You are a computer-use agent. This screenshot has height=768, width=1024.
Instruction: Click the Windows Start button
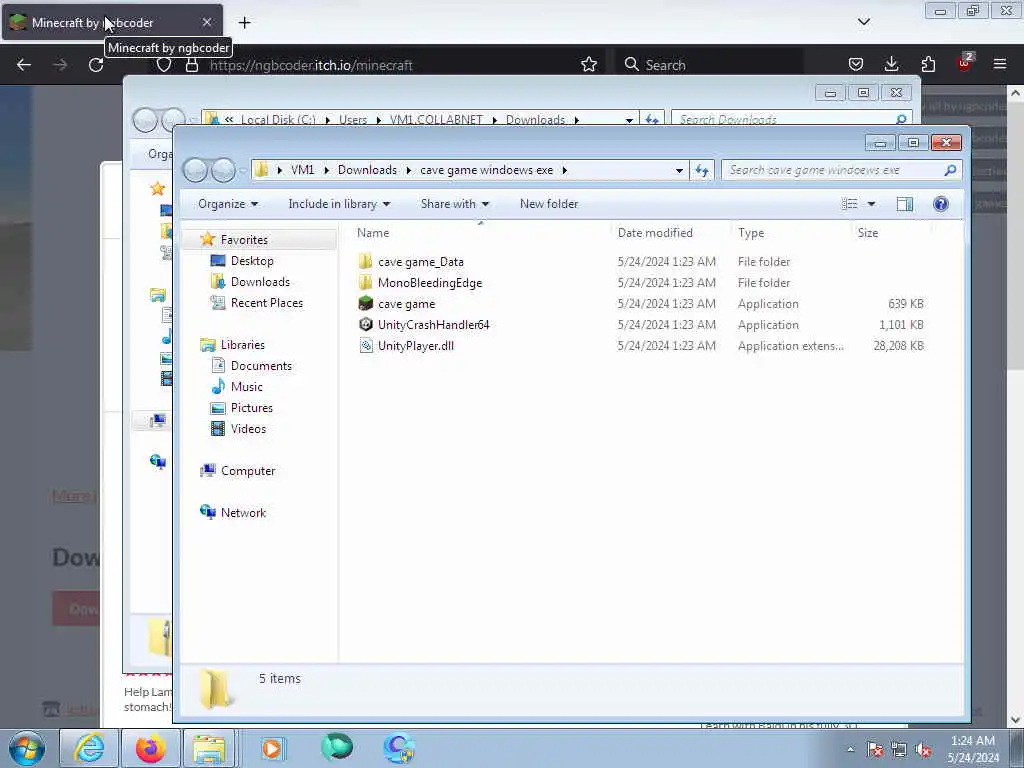(27, 748)
